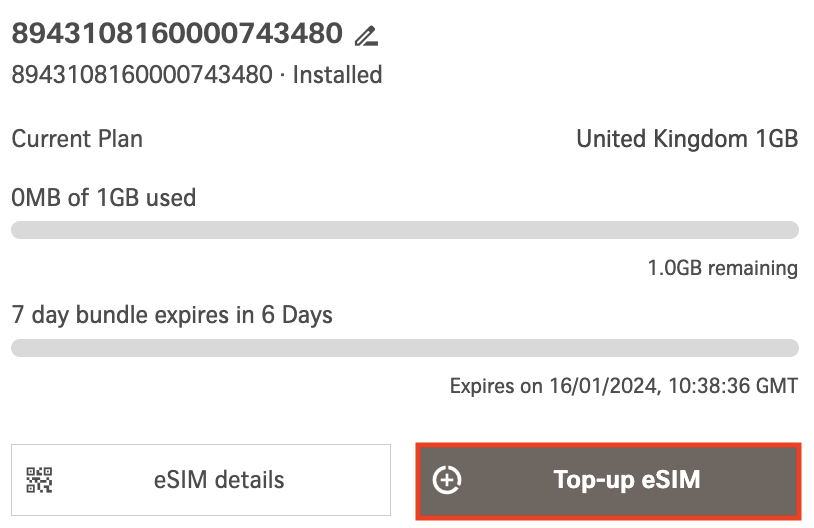Click the 'eSIM details' text label
The height and width of the screenshot is (528, 814).
219,480
